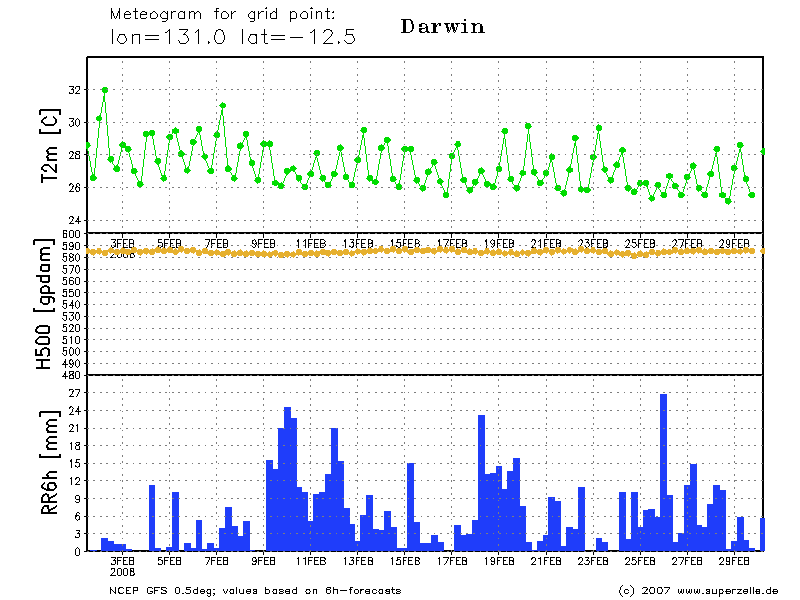Select the tallest rainfall bar near 10FEB
The height and width of the screenshot is (600, 800).
(287, 478)
